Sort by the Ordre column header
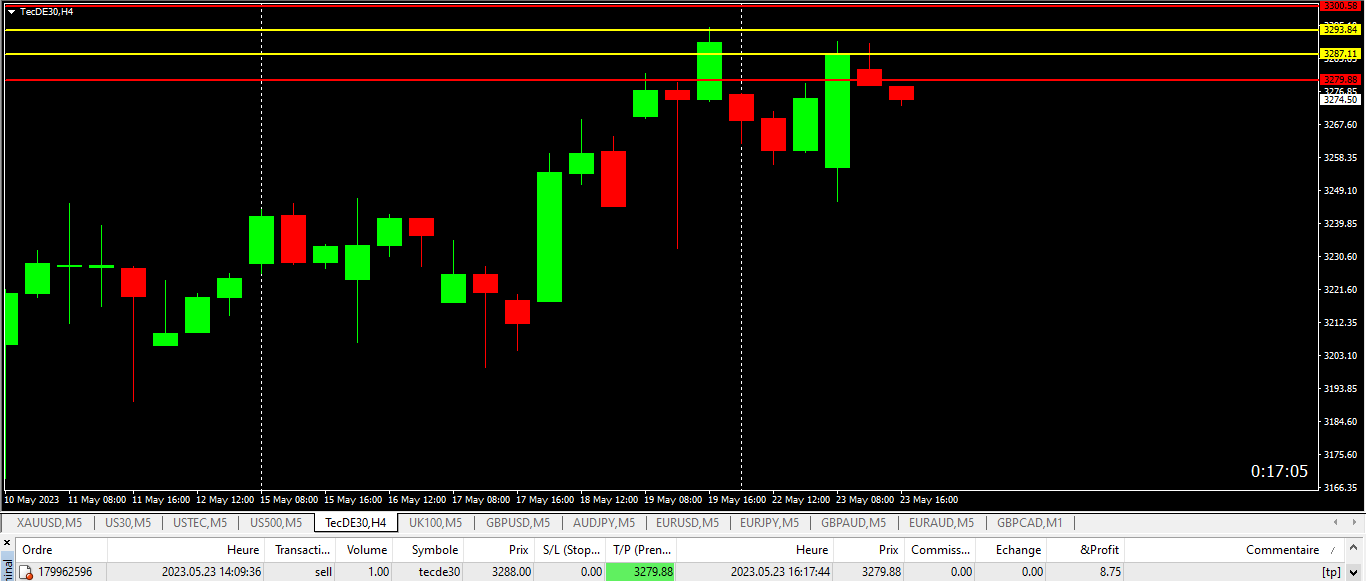 62,550
